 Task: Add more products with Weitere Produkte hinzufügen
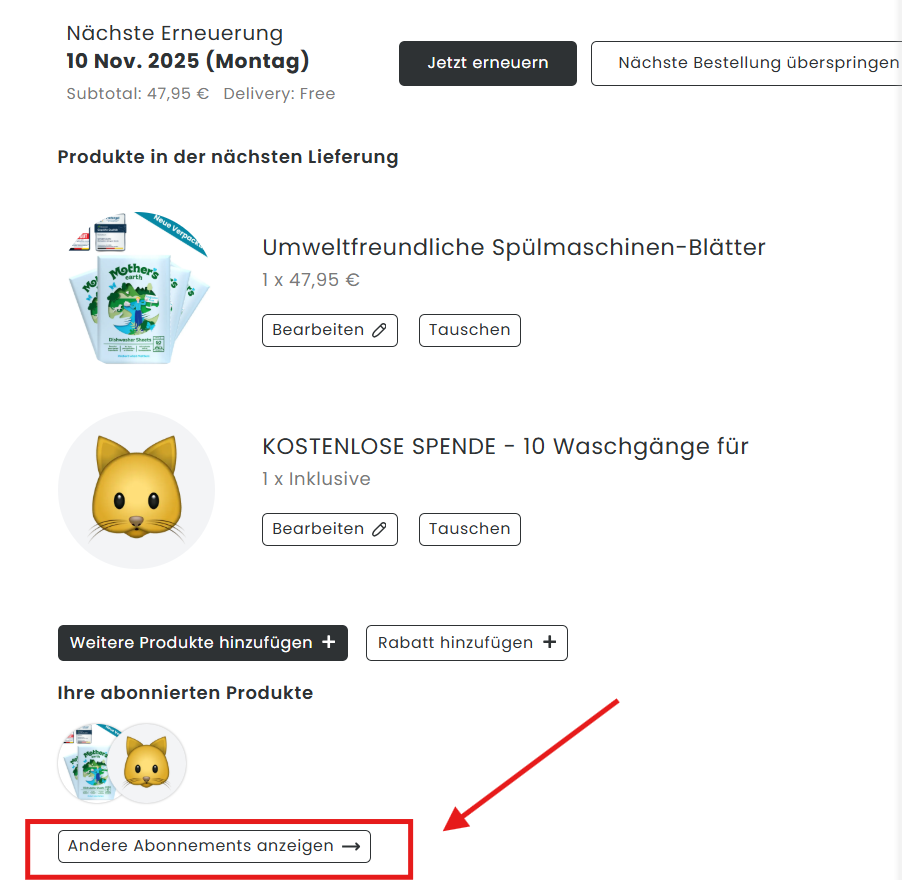pyautogui.click(x=202, y=642)
